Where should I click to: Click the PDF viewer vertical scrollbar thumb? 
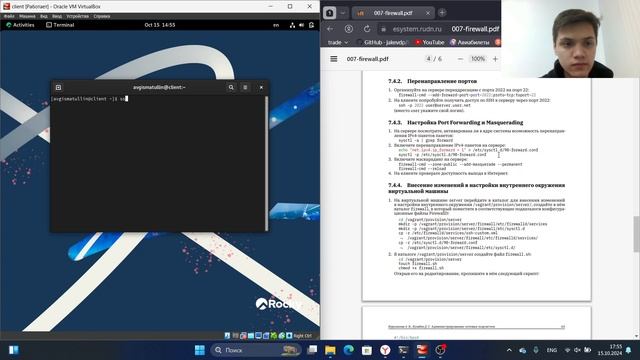[636, 234]
